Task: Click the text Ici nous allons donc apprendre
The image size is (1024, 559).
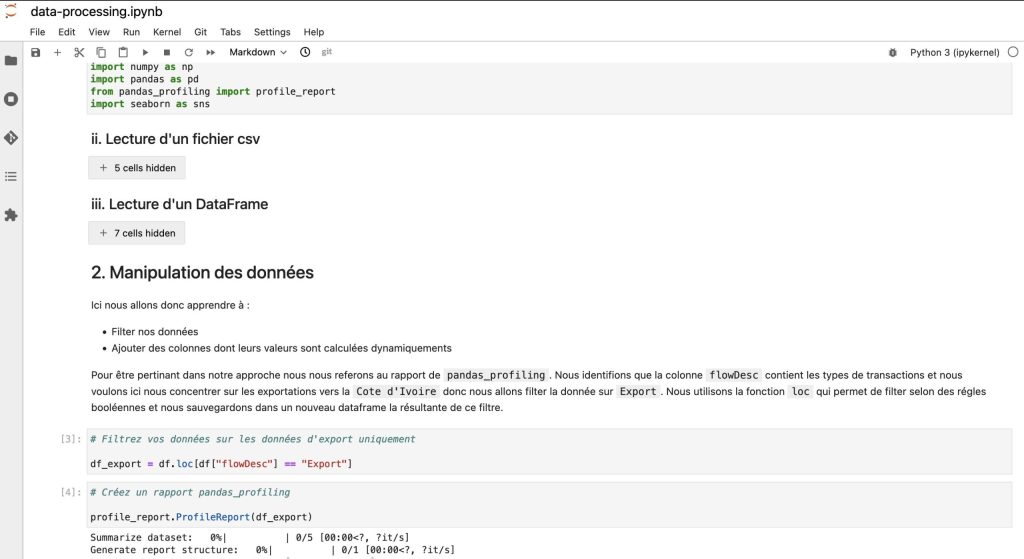Action: tap(170, 305)
